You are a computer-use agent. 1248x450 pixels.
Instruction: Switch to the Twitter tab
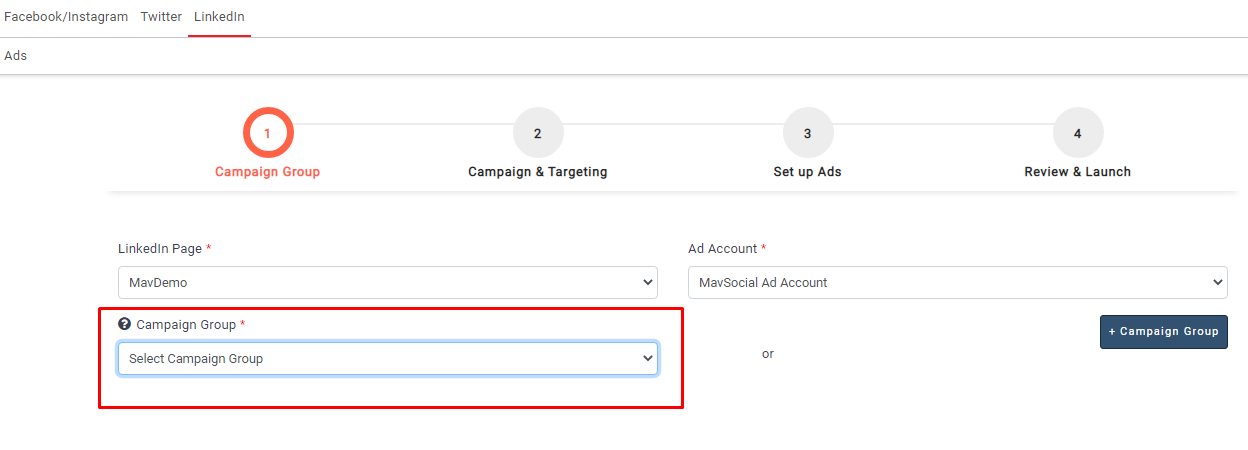point(161,17)
